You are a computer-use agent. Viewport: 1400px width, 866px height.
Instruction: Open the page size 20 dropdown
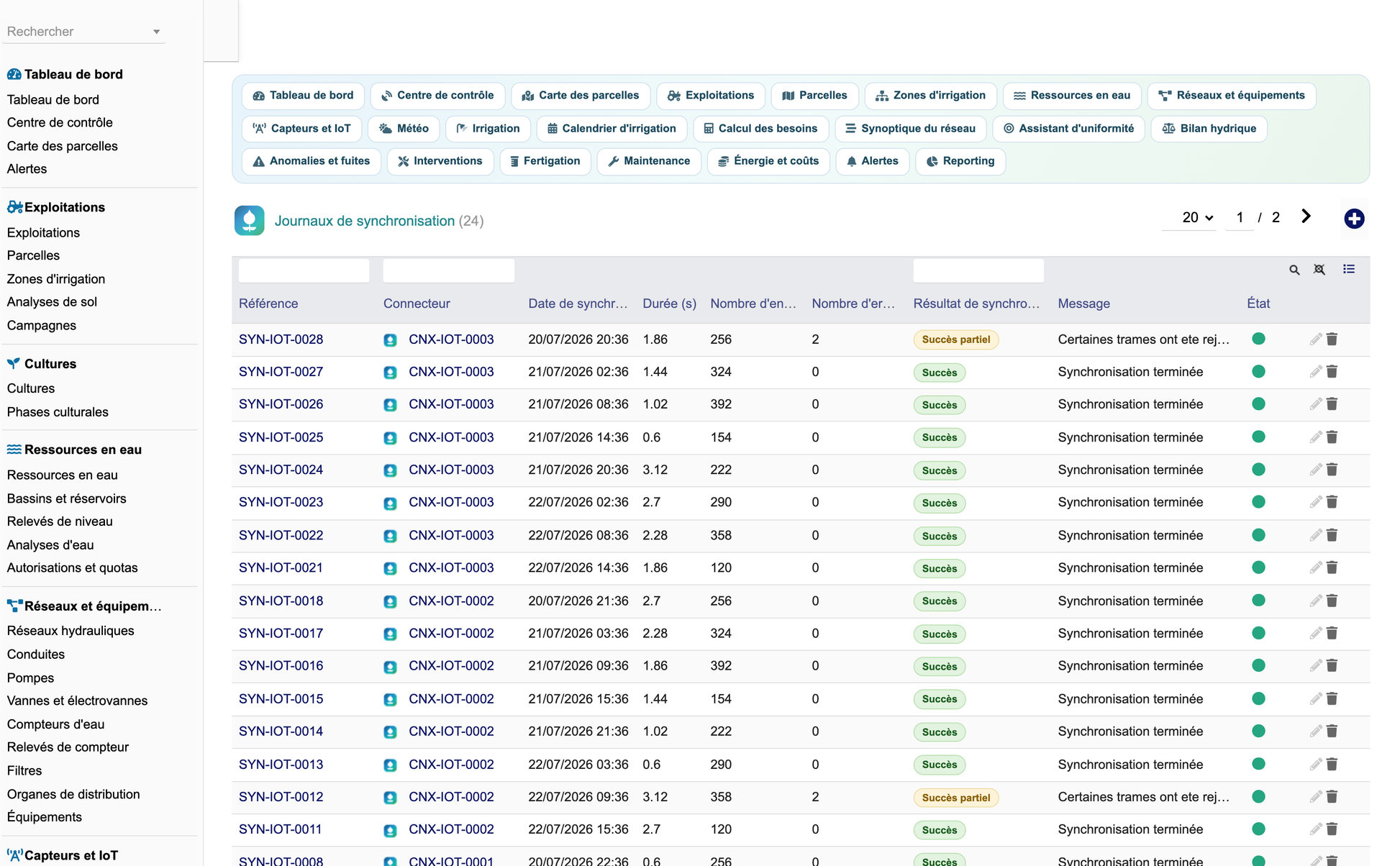1198,217
